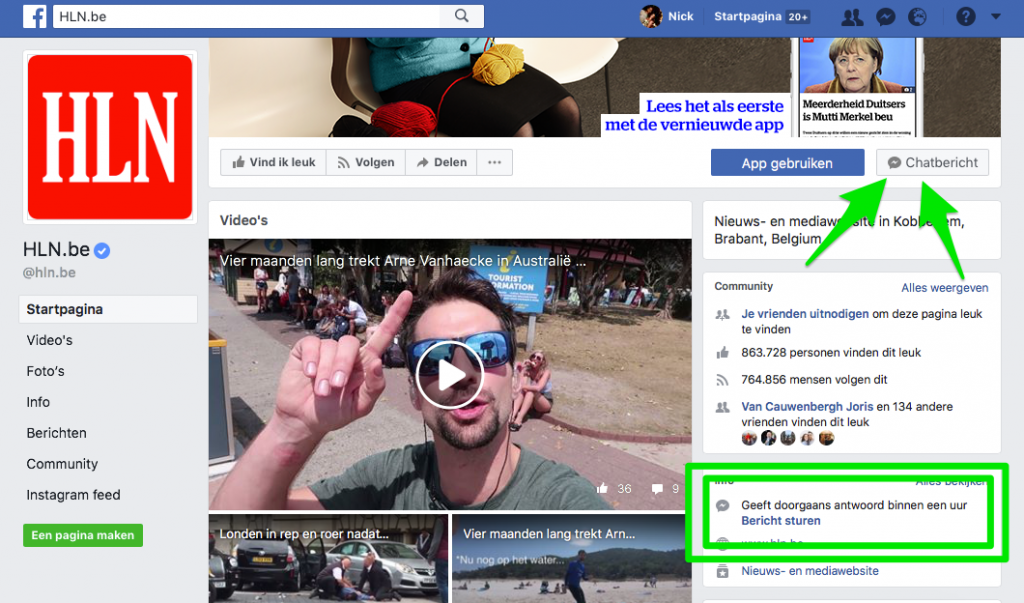Click the App gebruiken button

pyautogui.click(x=787, y=163)
